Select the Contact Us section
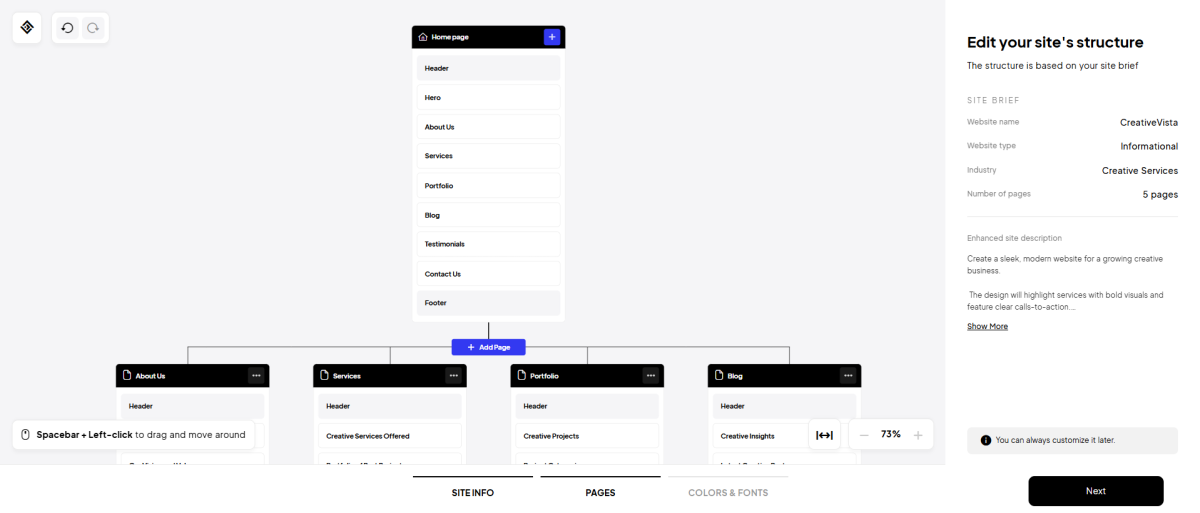Viewport: 1200px width, 513px height. point(488,273)
